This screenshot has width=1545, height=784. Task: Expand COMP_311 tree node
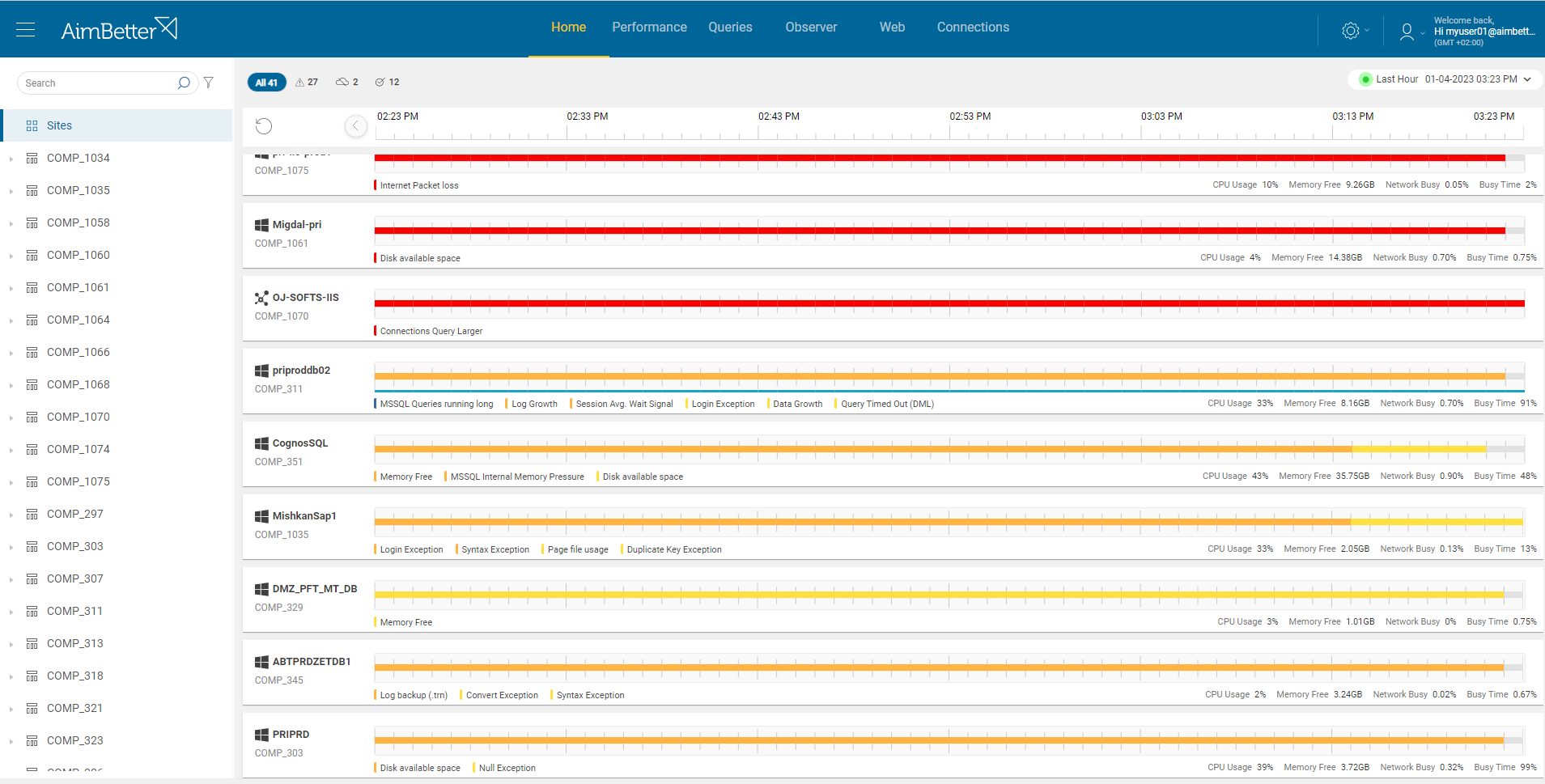(11, 612)
